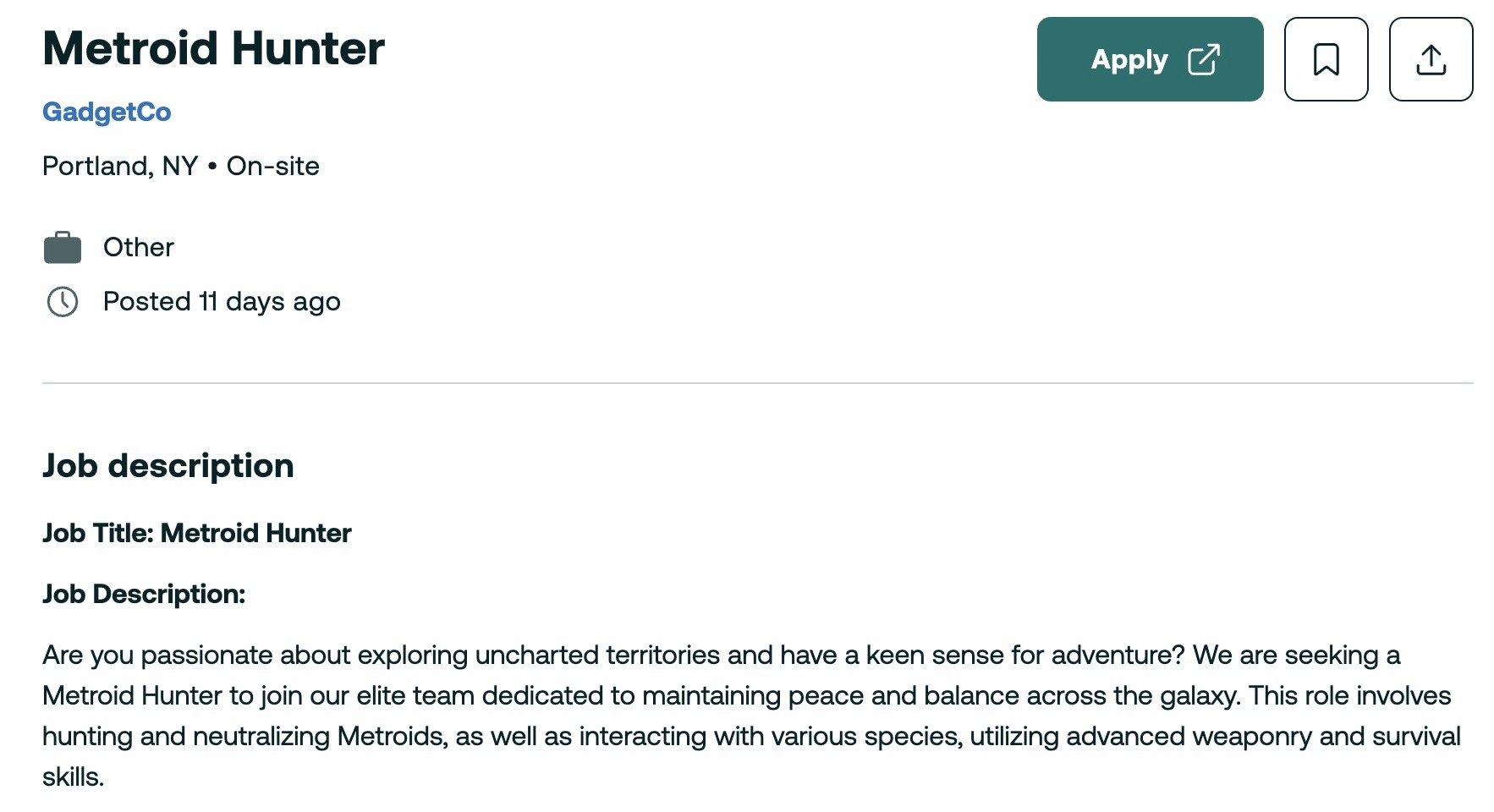
Task: Share job using the upload icon
Action: (x=1431, y=59)
